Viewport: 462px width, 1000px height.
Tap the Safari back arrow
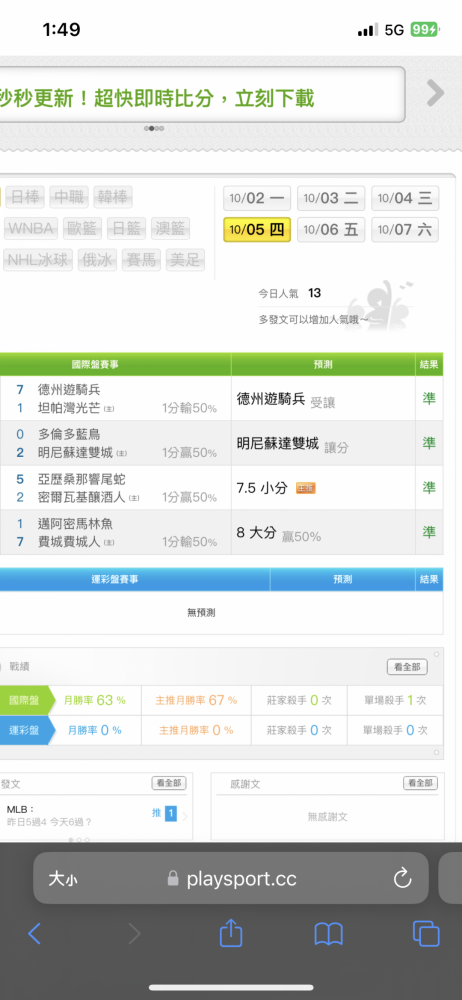click(34, 934)
